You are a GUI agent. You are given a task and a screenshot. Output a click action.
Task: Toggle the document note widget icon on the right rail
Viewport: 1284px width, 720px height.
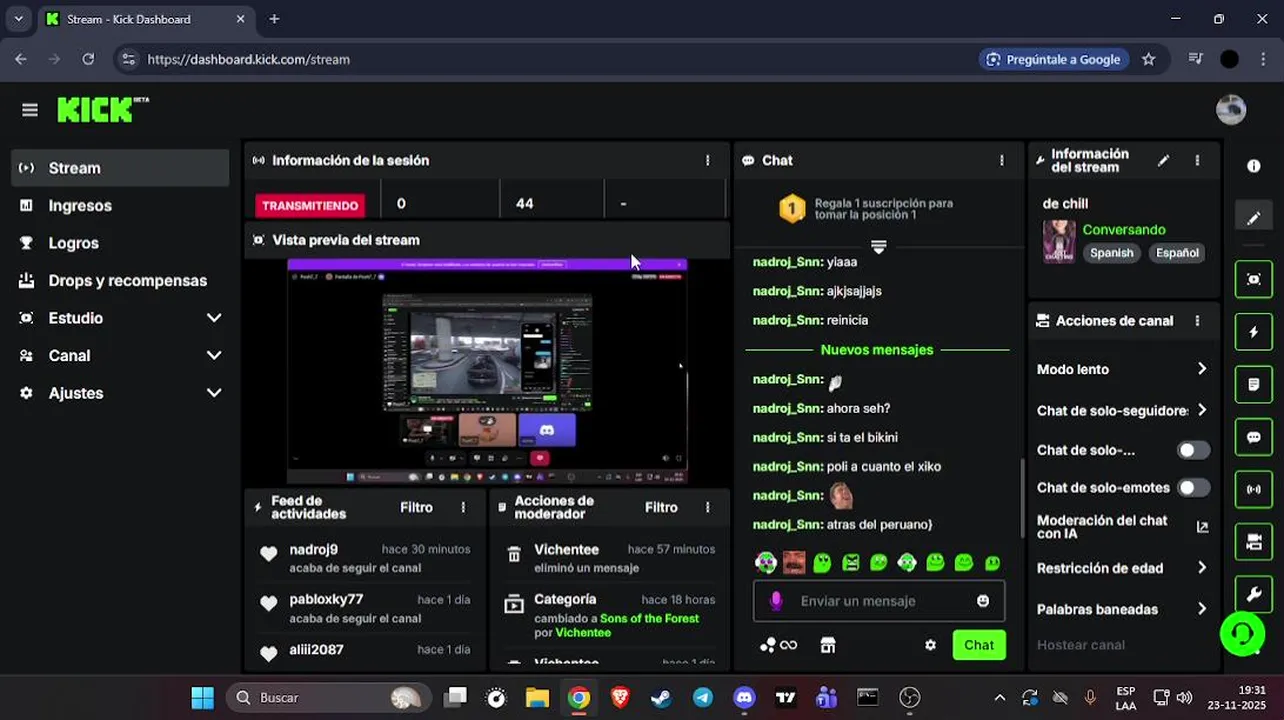[1253, 384]
